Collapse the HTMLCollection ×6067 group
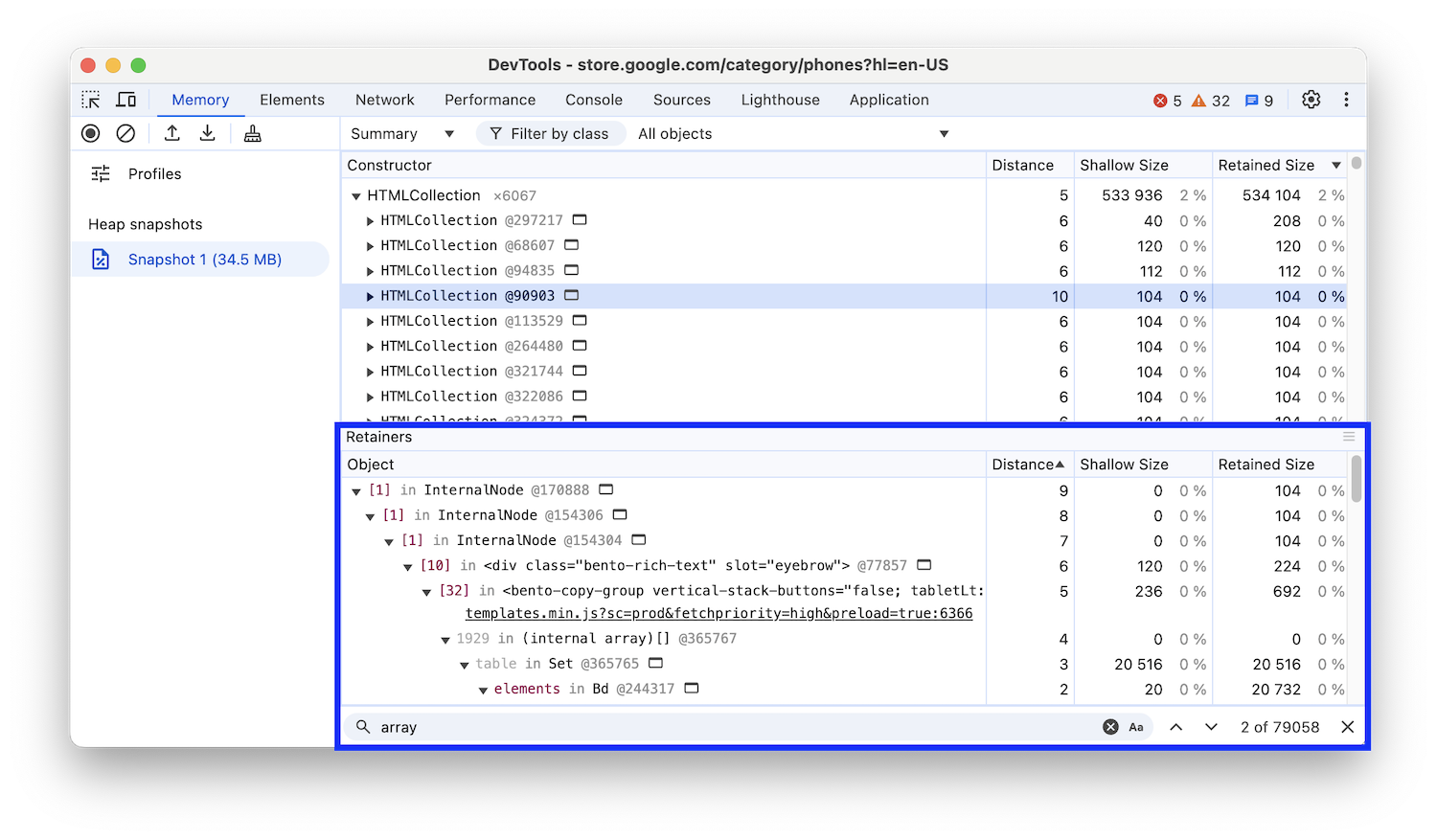This screenshot has width=1437, height=840. 356,196
